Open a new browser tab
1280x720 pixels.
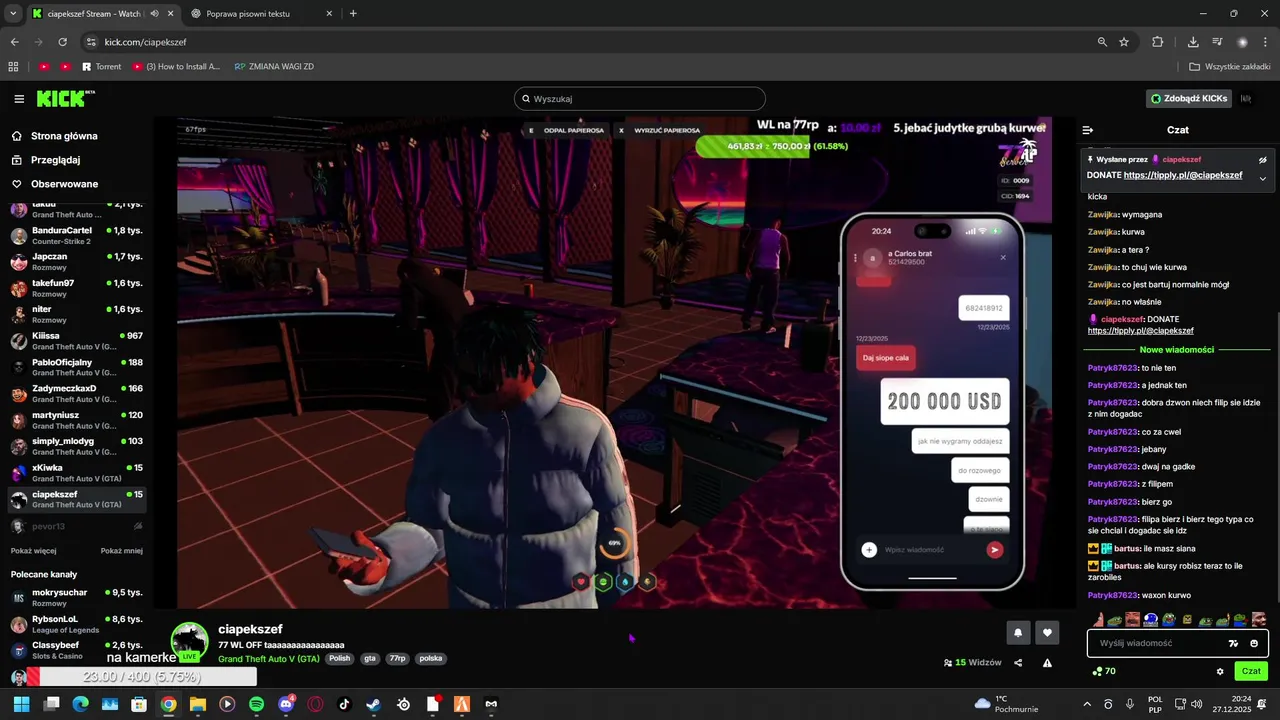click(353, 14)
